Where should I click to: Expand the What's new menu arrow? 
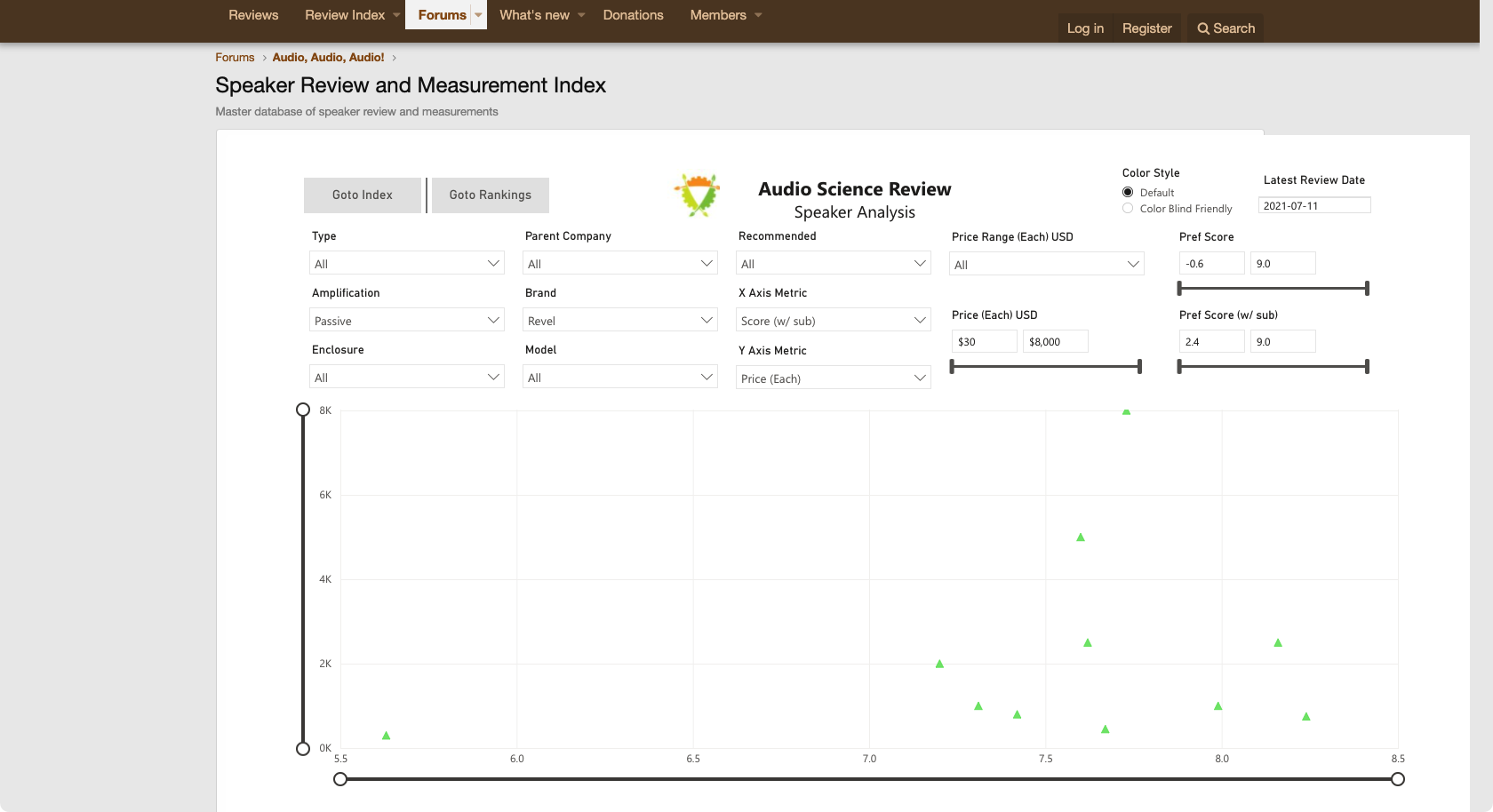[581, 15]
